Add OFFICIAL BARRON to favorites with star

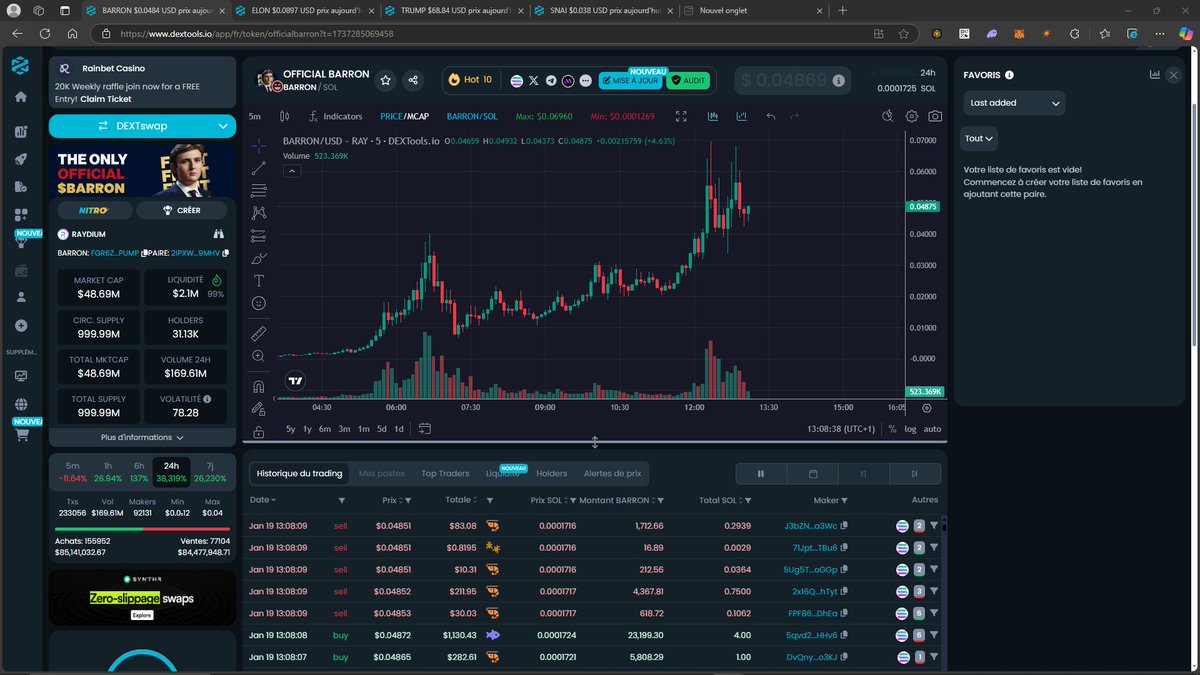[x=385, y=80]
